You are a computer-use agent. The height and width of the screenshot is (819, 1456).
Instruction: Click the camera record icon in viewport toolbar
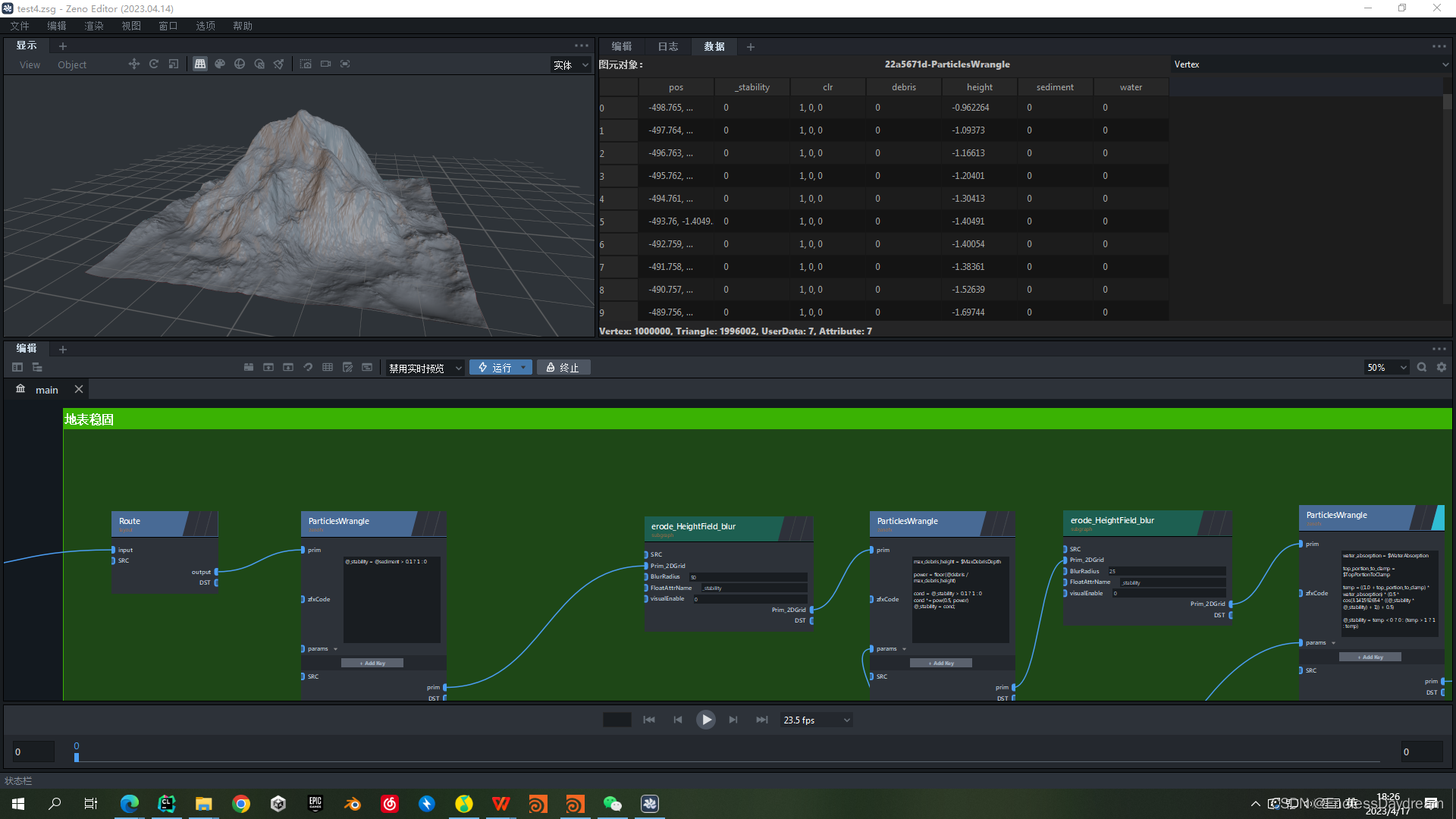[x=325, y=64]
